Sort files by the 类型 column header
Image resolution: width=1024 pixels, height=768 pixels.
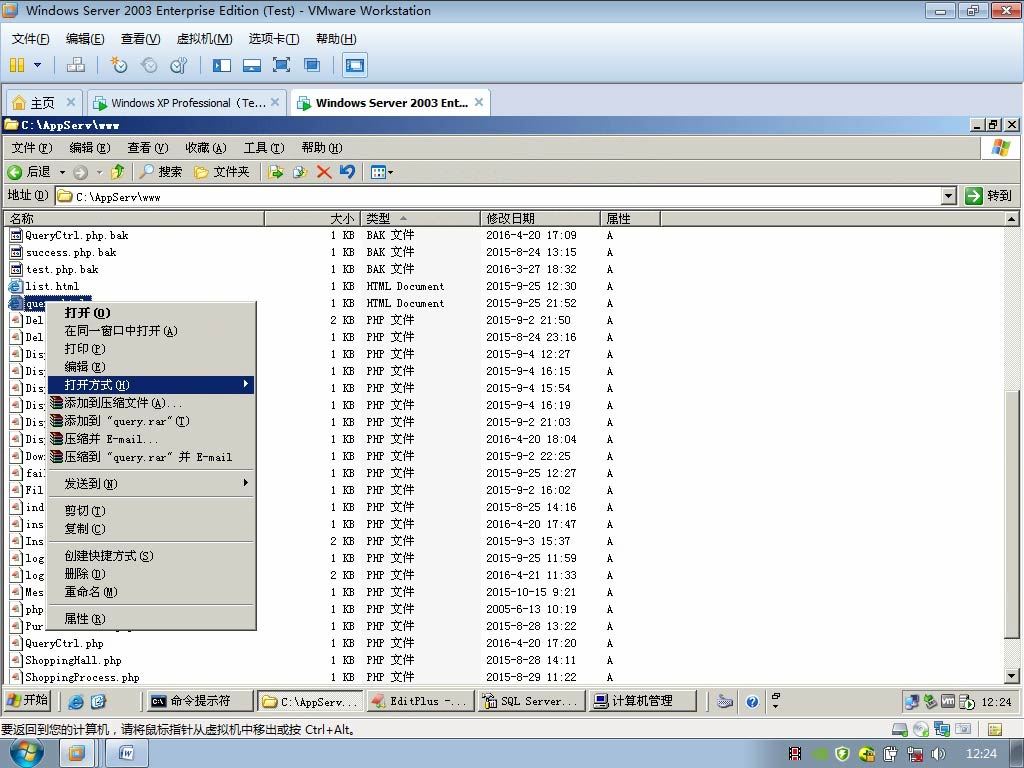(421, 218)
